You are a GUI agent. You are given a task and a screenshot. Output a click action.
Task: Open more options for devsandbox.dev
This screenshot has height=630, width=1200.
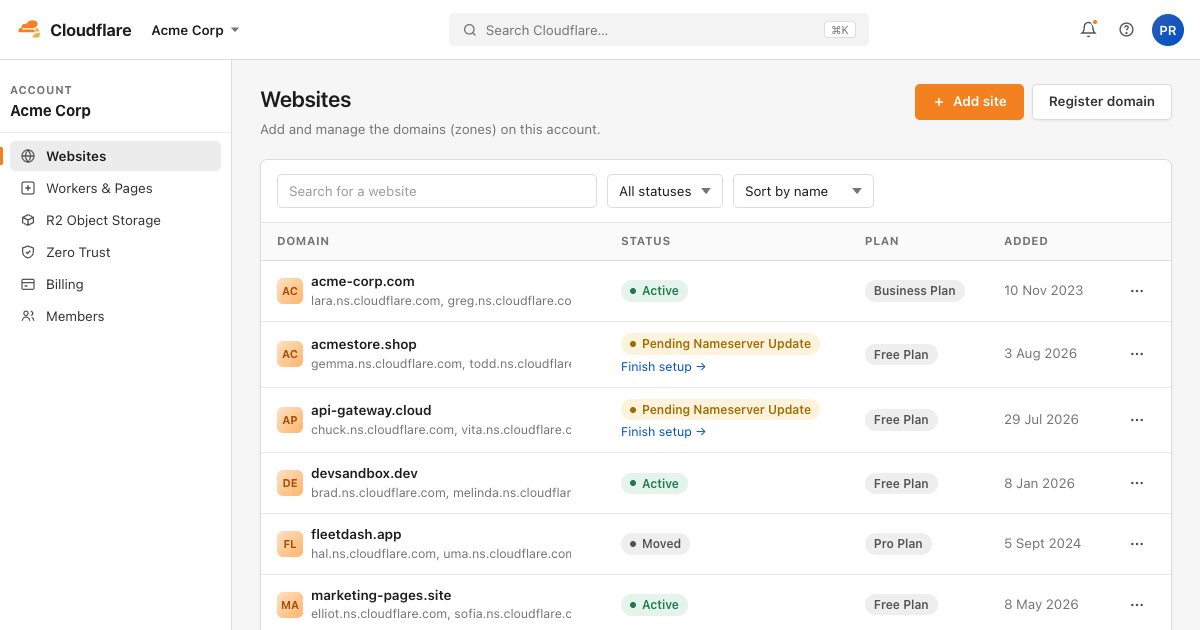click(x=1137, y=483)
